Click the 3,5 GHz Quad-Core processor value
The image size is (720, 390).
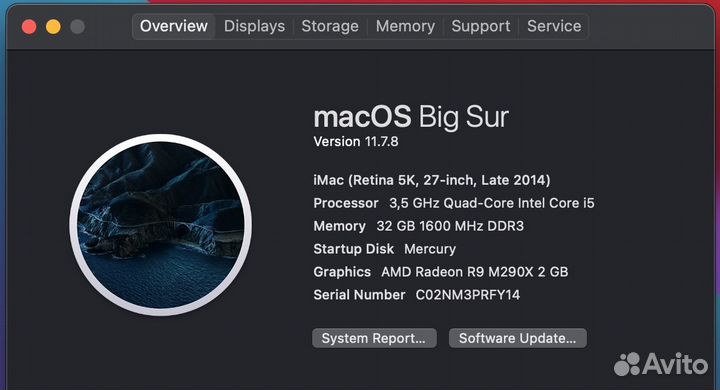click(x=492, y=203)
